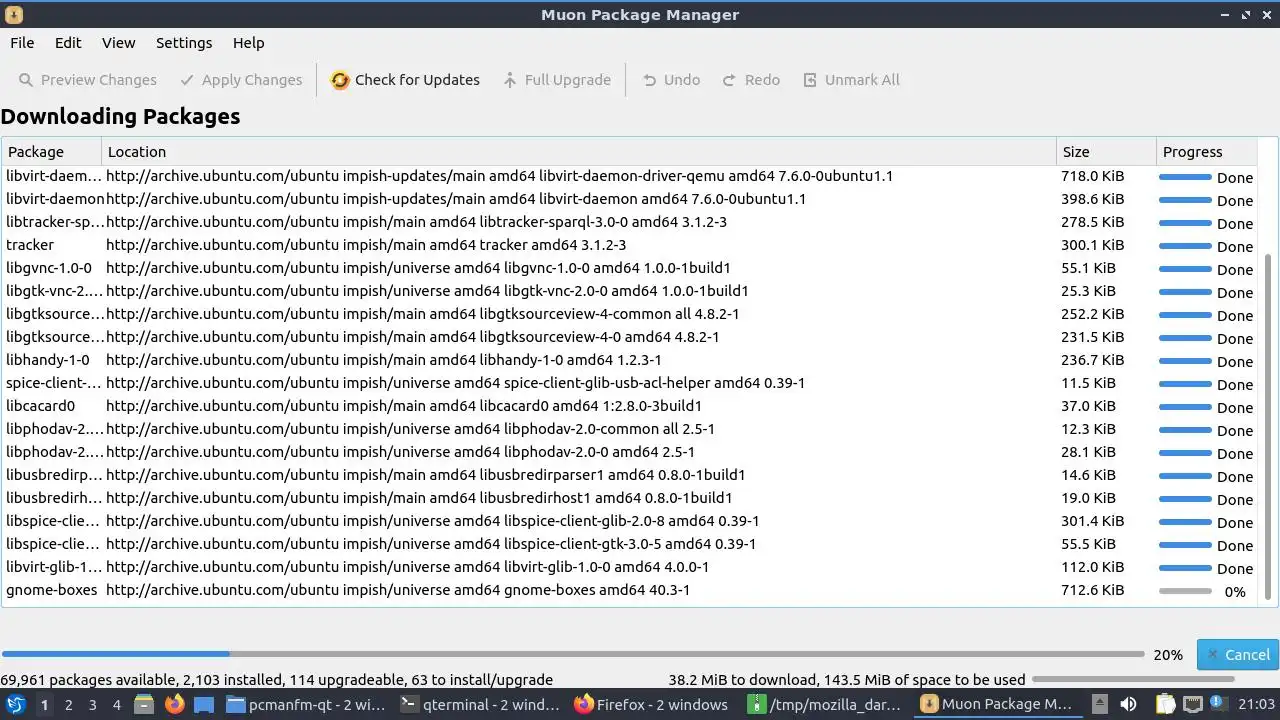Open the View menu

pos(118,43)
